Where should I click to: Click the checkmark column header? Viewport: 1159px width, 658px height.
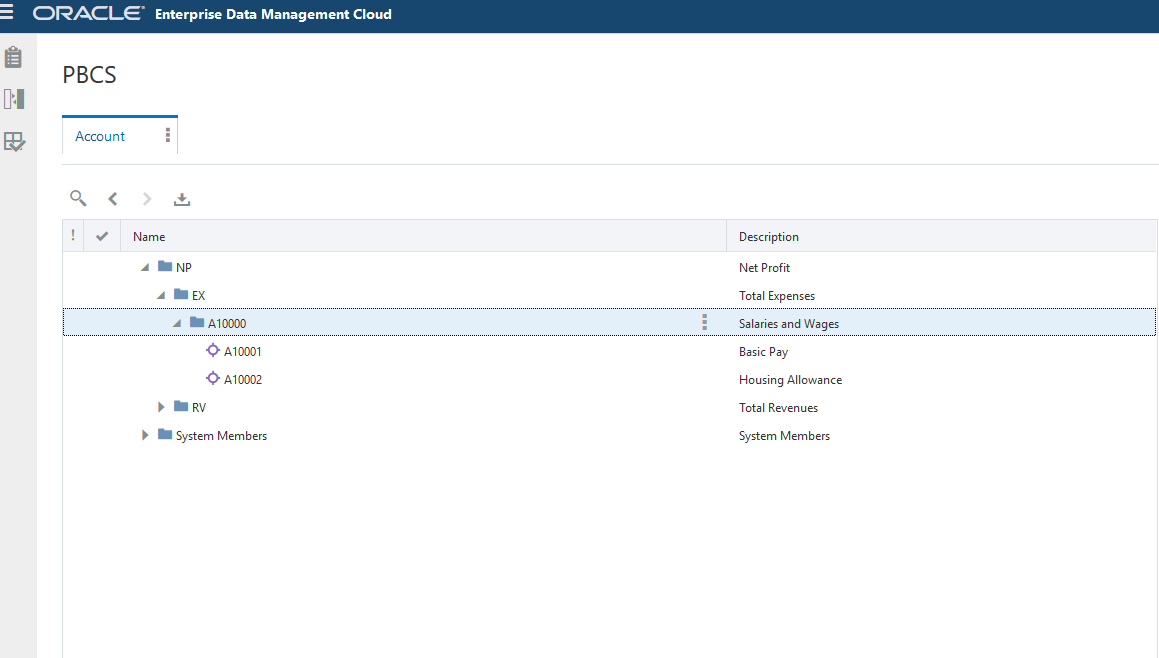[x=102, y=236]
